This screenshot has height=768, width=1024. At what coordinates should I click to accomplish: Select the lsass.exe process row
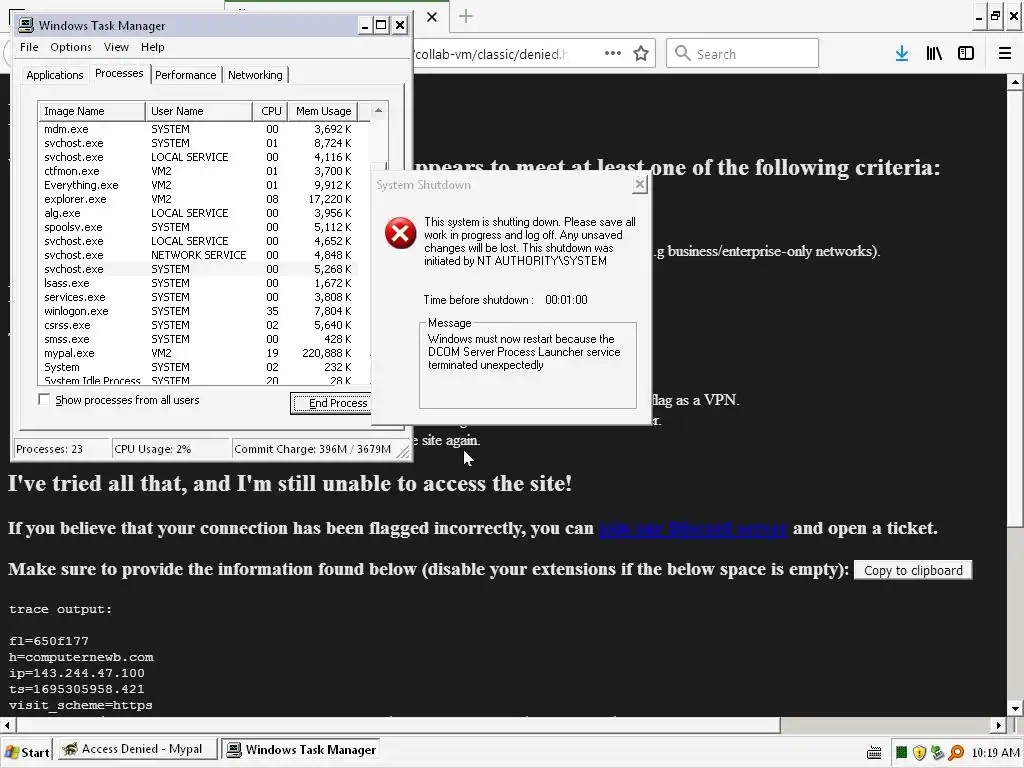pos(198,283)
